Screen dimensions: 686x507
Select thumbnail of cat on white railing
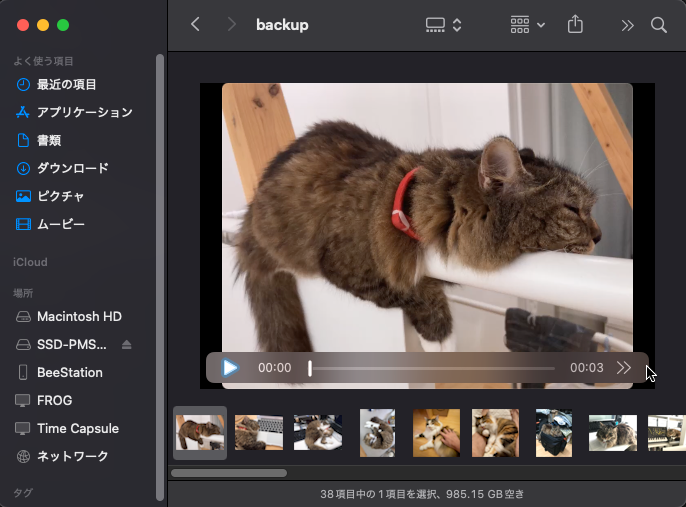pyautogui.click(x=200, y=433)
